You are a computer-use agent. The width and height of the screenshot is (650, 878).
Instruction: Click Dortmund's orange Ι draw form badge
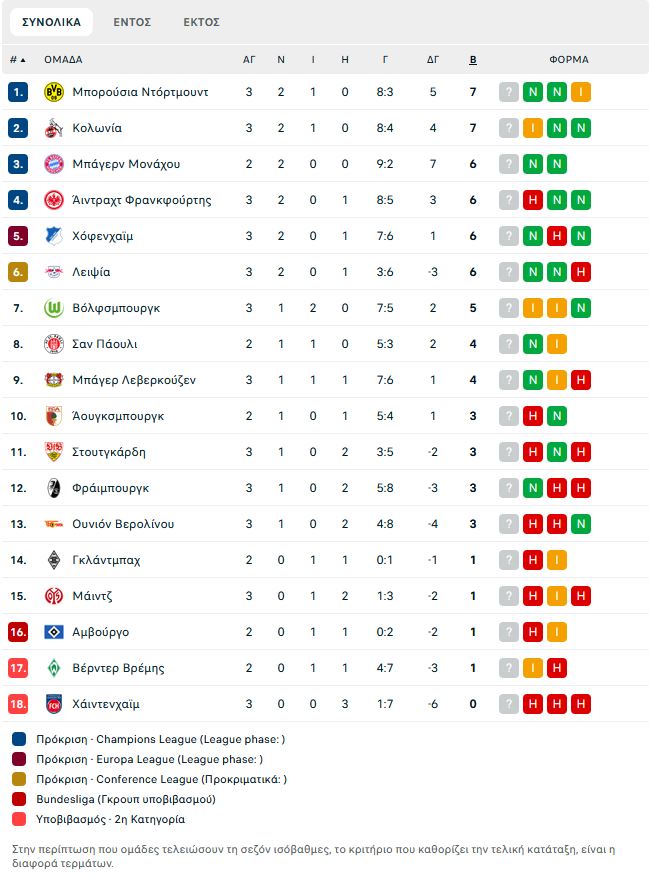click(581, 92)
